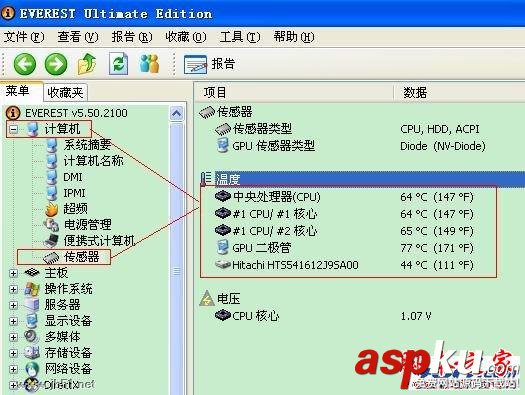
Task: Click the 主板 motherboard icon
Action: (32, 273)
